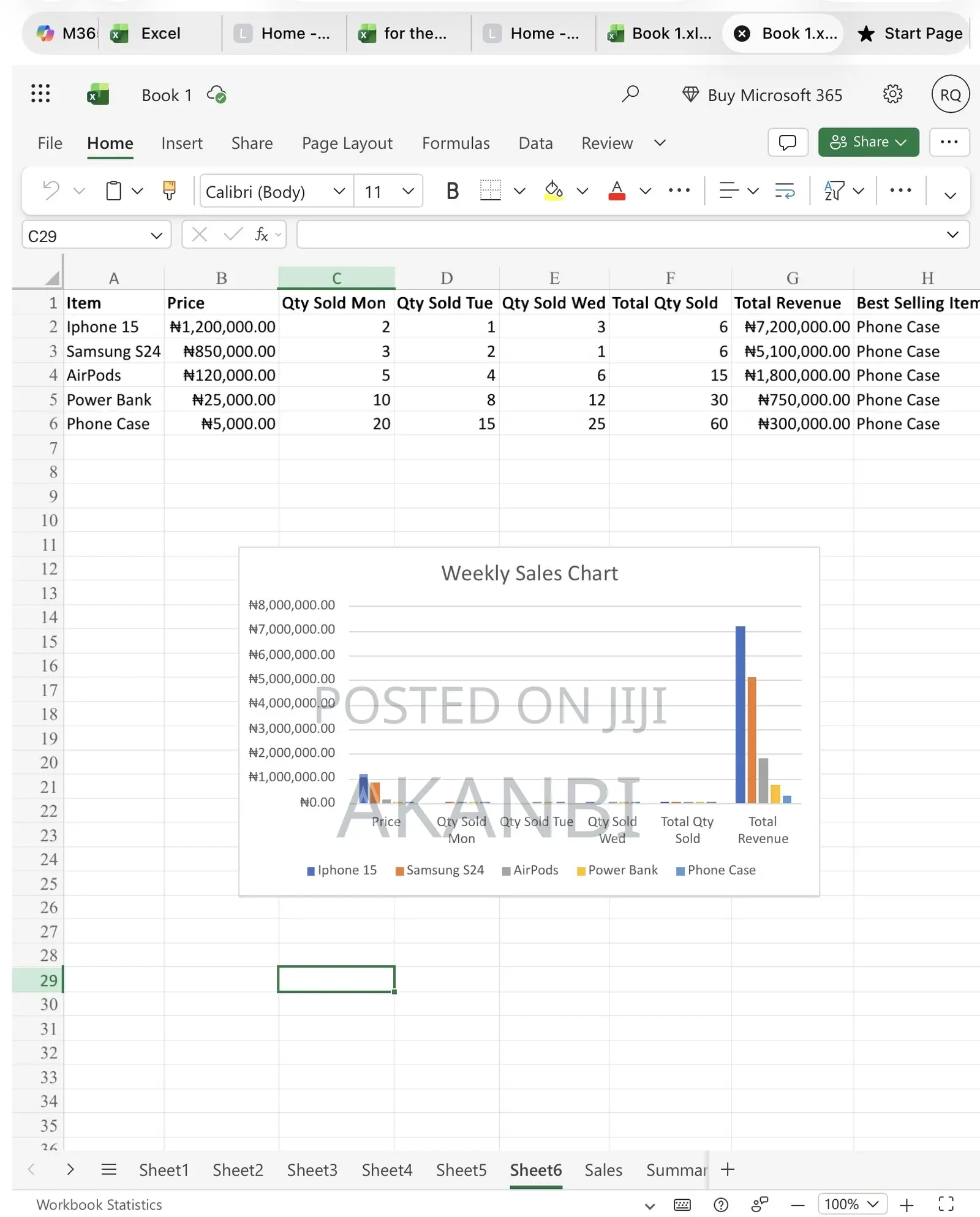Open the font color dropdown arrow
This screenshot has height=1217, width=980.
(645, 191)
